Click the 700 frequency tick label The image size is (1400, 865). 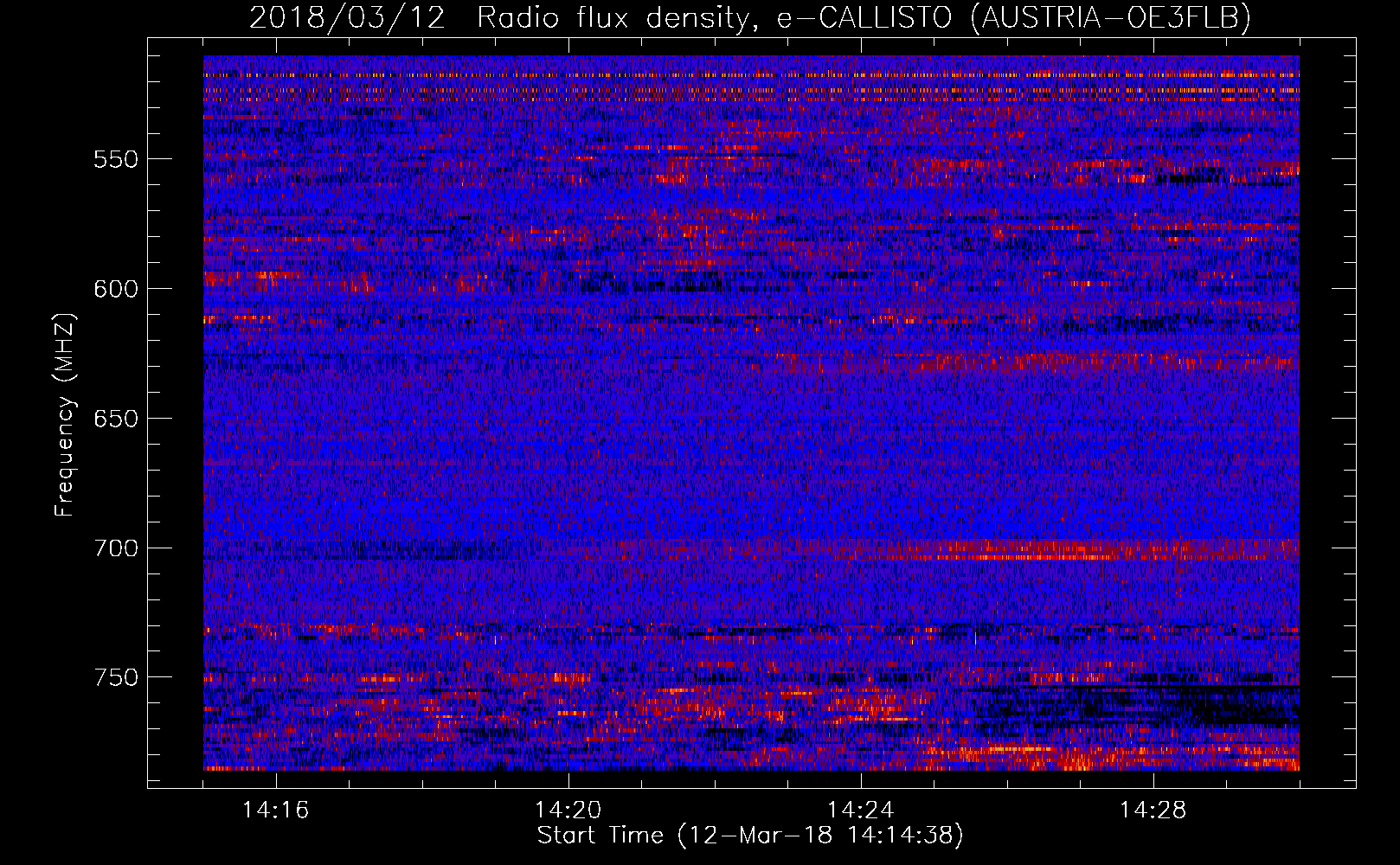116,548
